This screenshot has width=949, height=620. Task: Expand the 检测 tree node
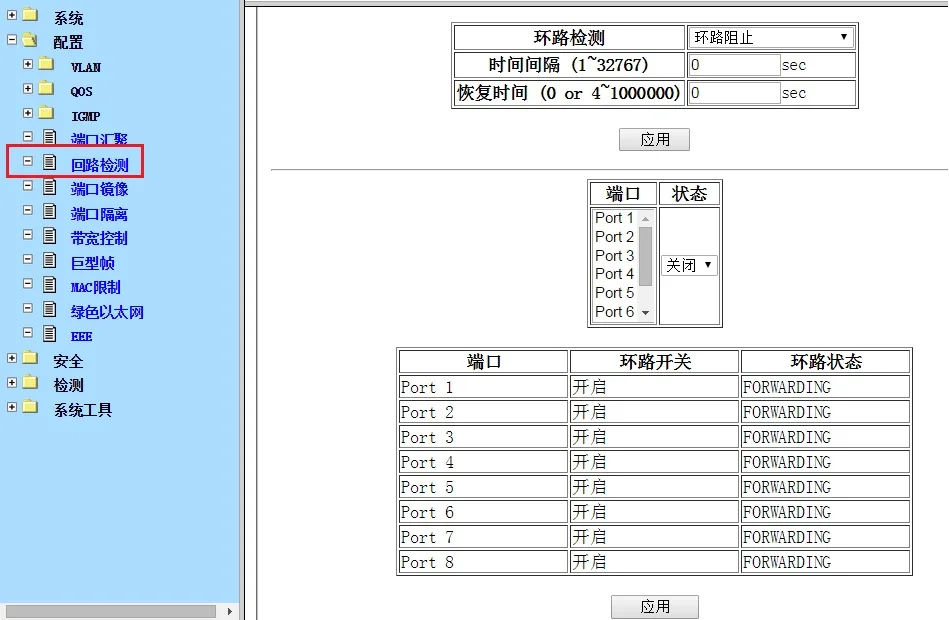pyautogui.click(x=11, y=383)
